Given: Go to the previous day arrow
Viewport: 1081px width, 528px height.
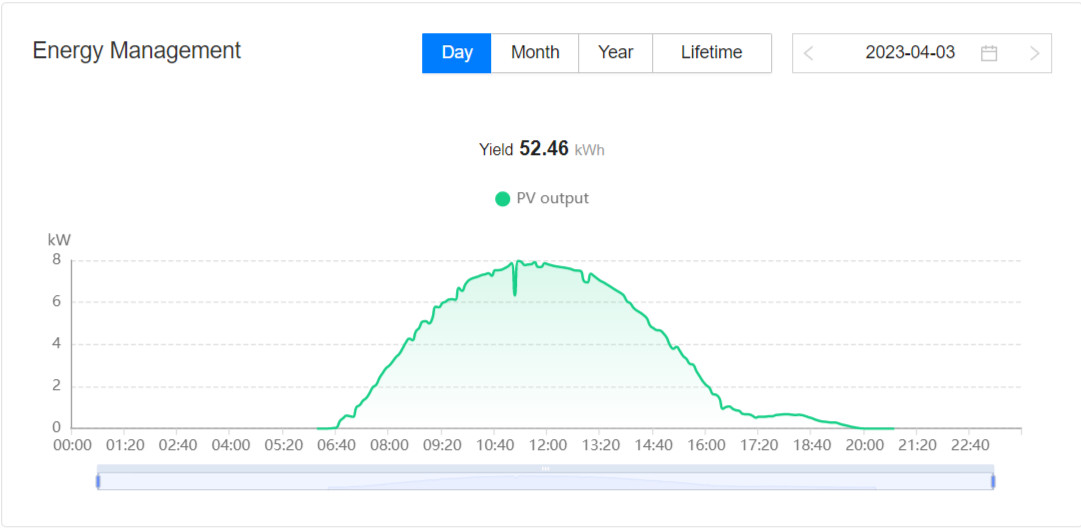Looking at the screenshot, I should point(809,54).
